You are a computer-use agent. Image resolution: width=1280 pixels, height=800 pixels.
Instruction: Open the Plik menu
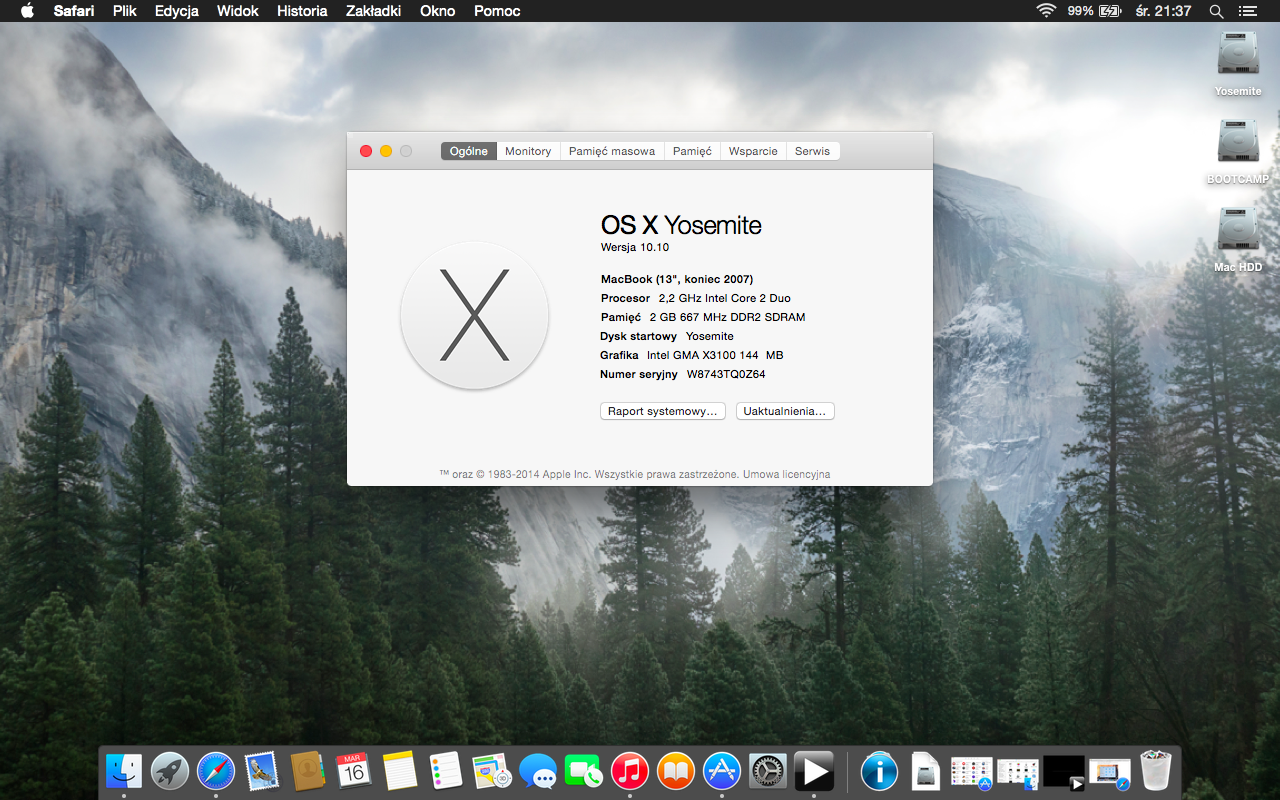125,11
